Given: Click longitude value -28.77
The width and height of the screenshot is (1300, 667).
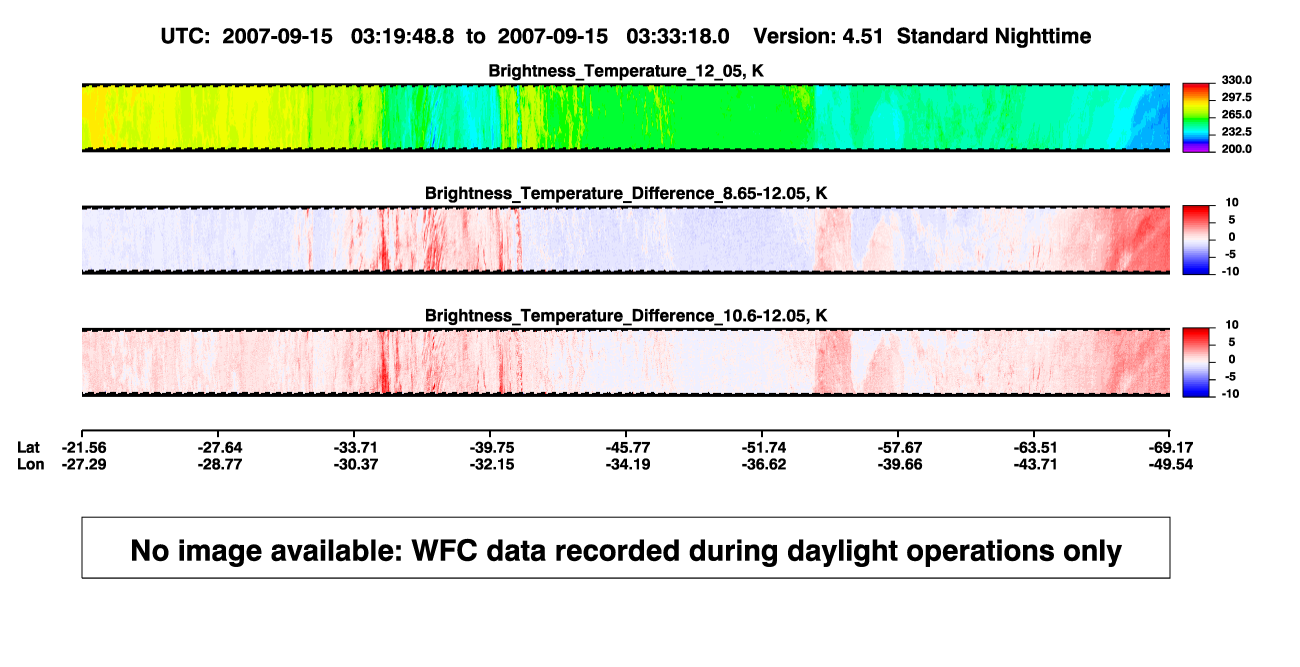Looking at the screenshot, I should tap(220, 464).
